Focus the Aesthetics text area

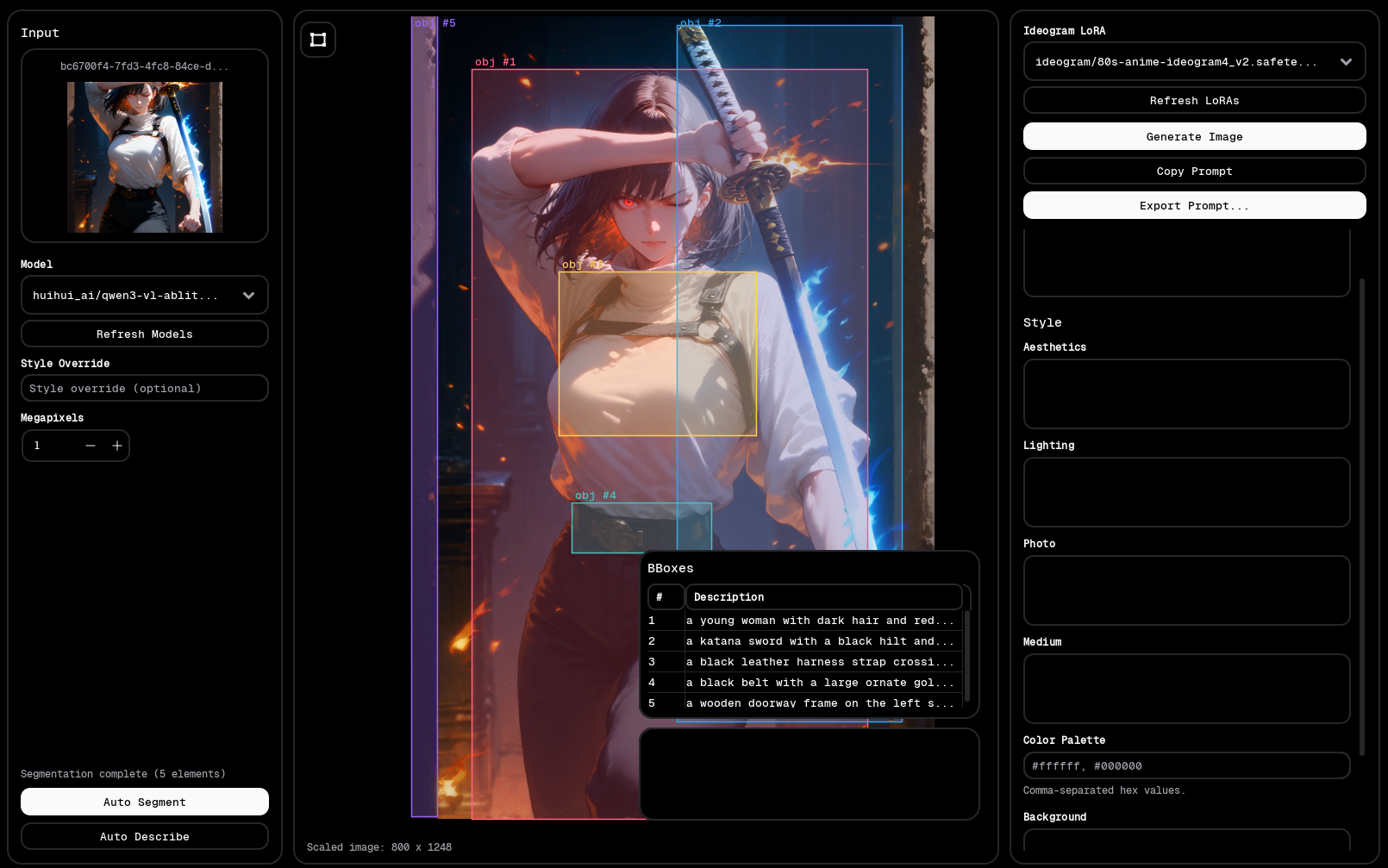click(1186, 394)
